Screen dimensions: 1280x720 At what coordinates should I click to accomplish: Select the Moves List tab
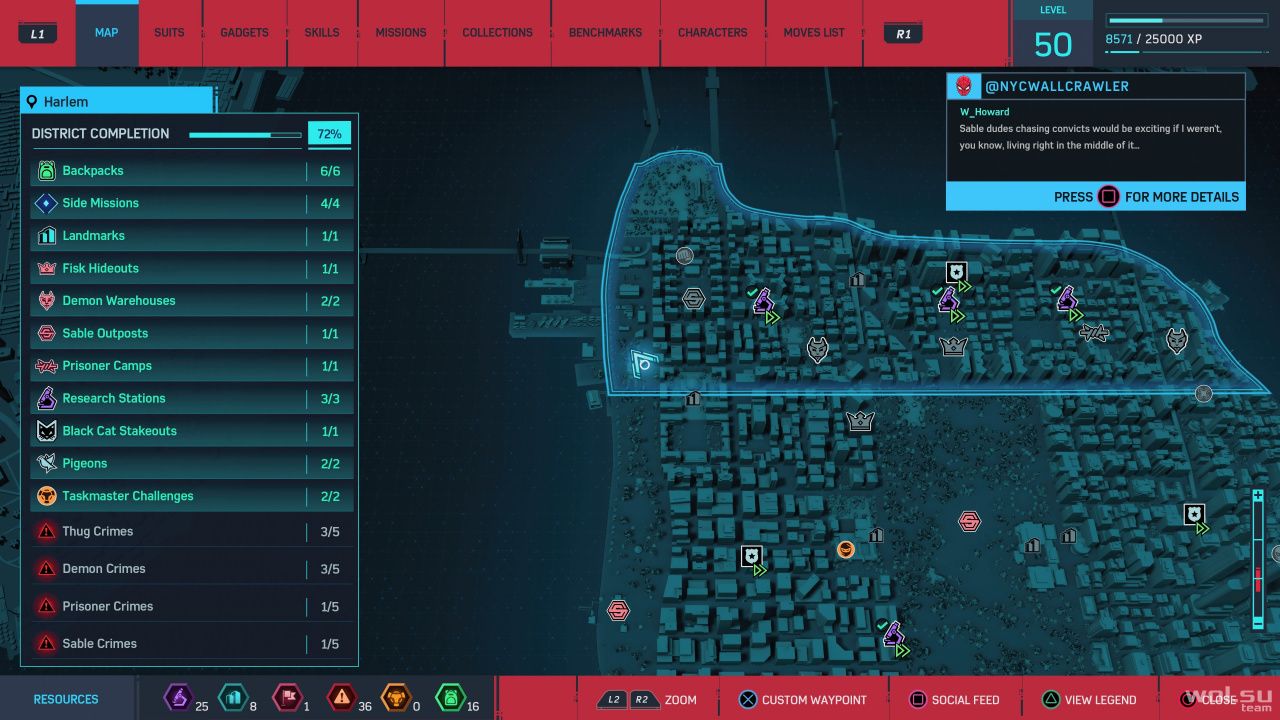pyautogui.click(x=814, y=33)
